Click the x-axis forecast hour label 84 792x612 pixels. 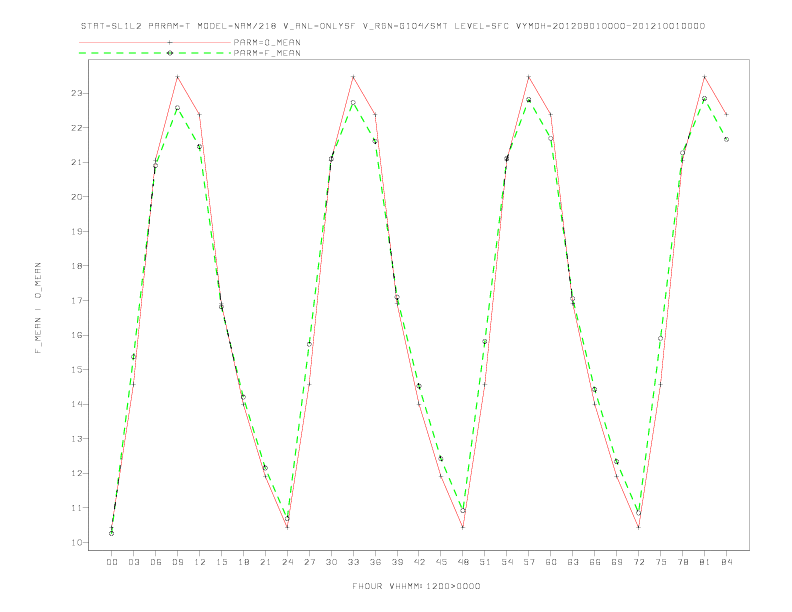point(726,562)
